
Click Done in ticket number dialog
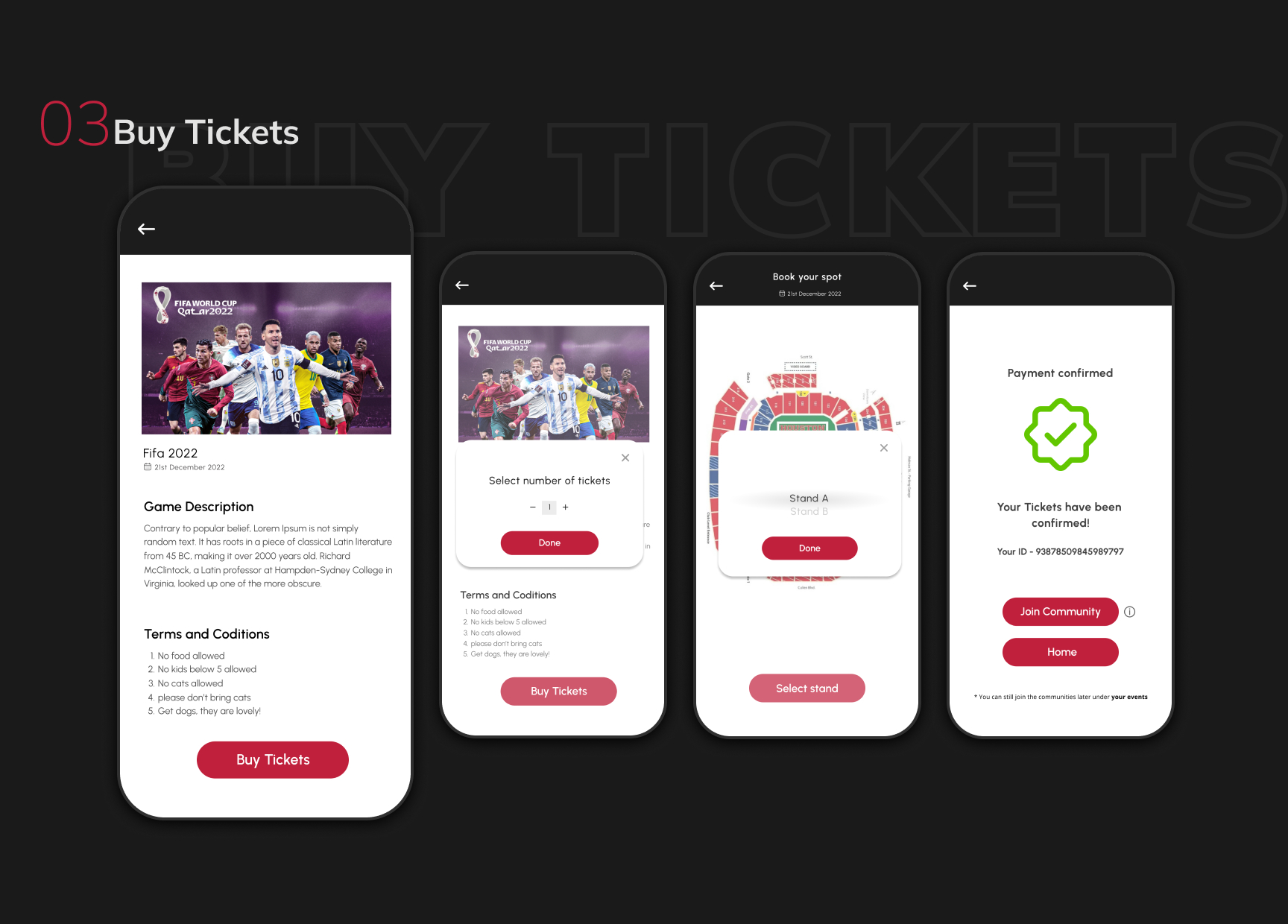[549, 542]
